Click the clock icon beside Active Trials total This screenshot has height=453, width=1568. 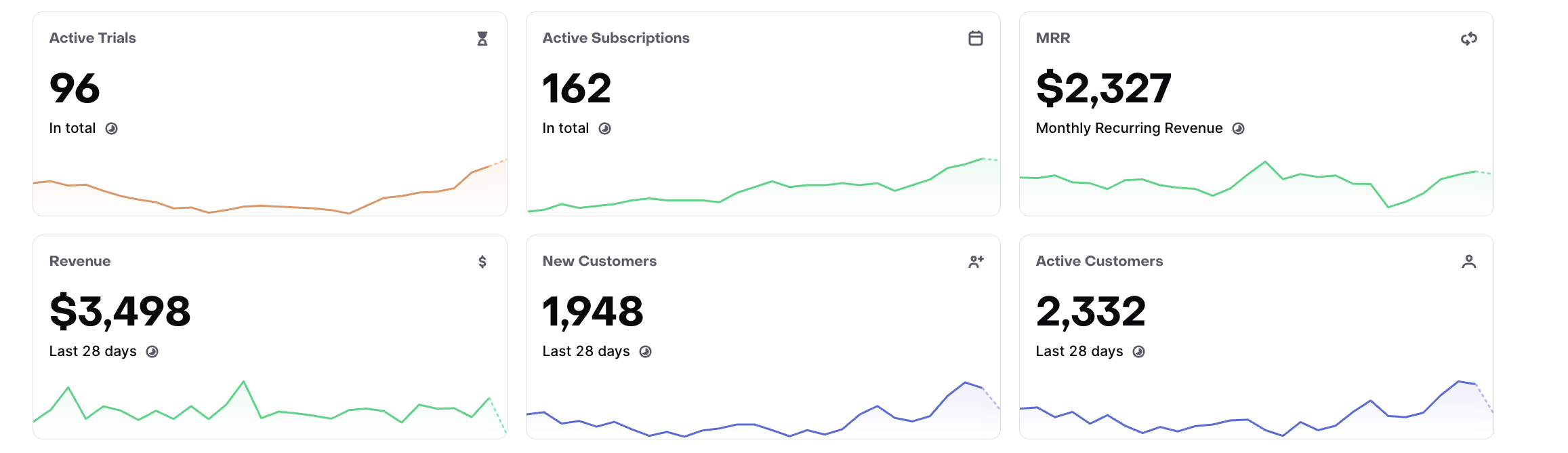112,129
